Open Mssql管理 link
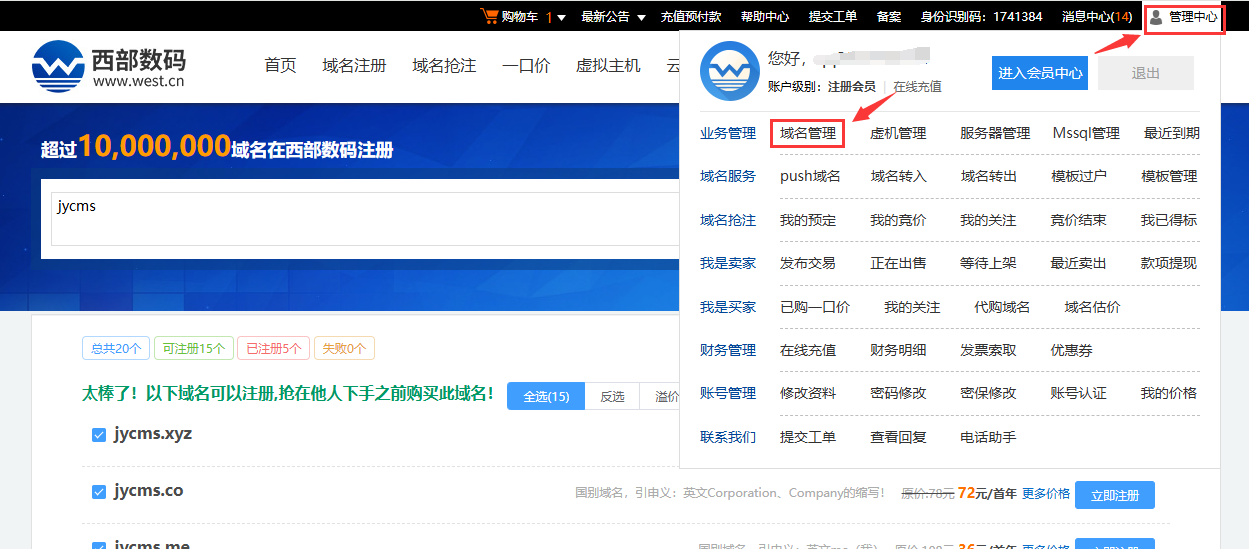Image resolution: width=1249 pixels, height=549 pixels. click(x=1086, y=133)
